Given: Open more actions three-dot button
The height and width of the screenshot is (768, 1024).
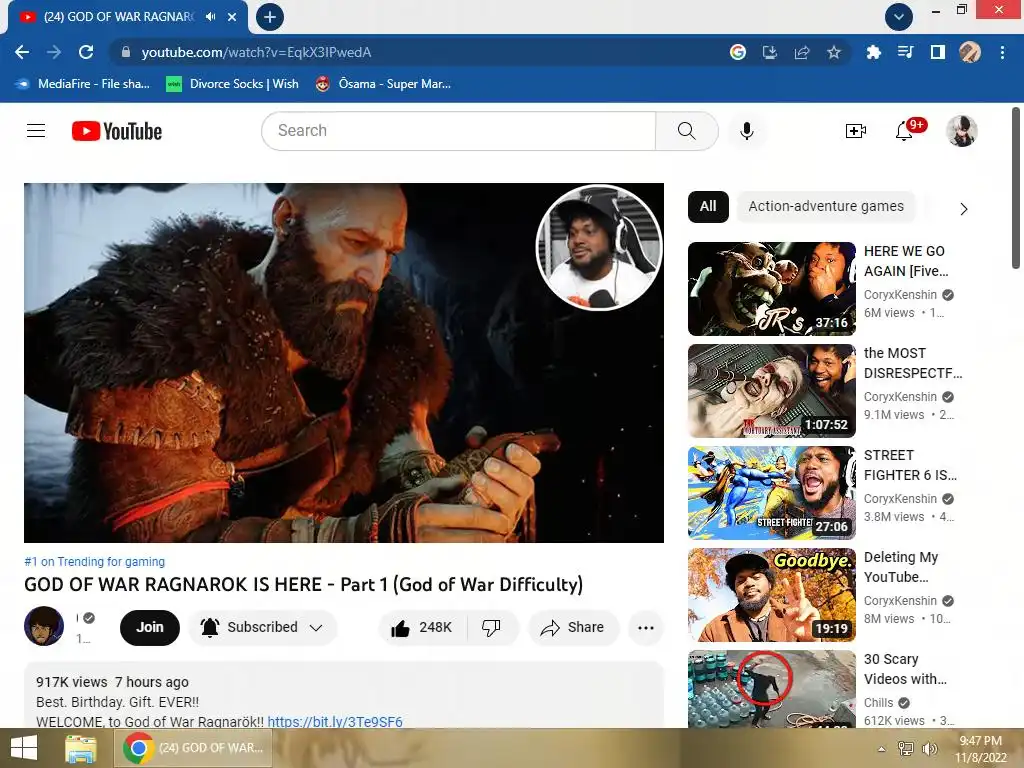Looking at the screenshot, I should click(x=646, y=628).
